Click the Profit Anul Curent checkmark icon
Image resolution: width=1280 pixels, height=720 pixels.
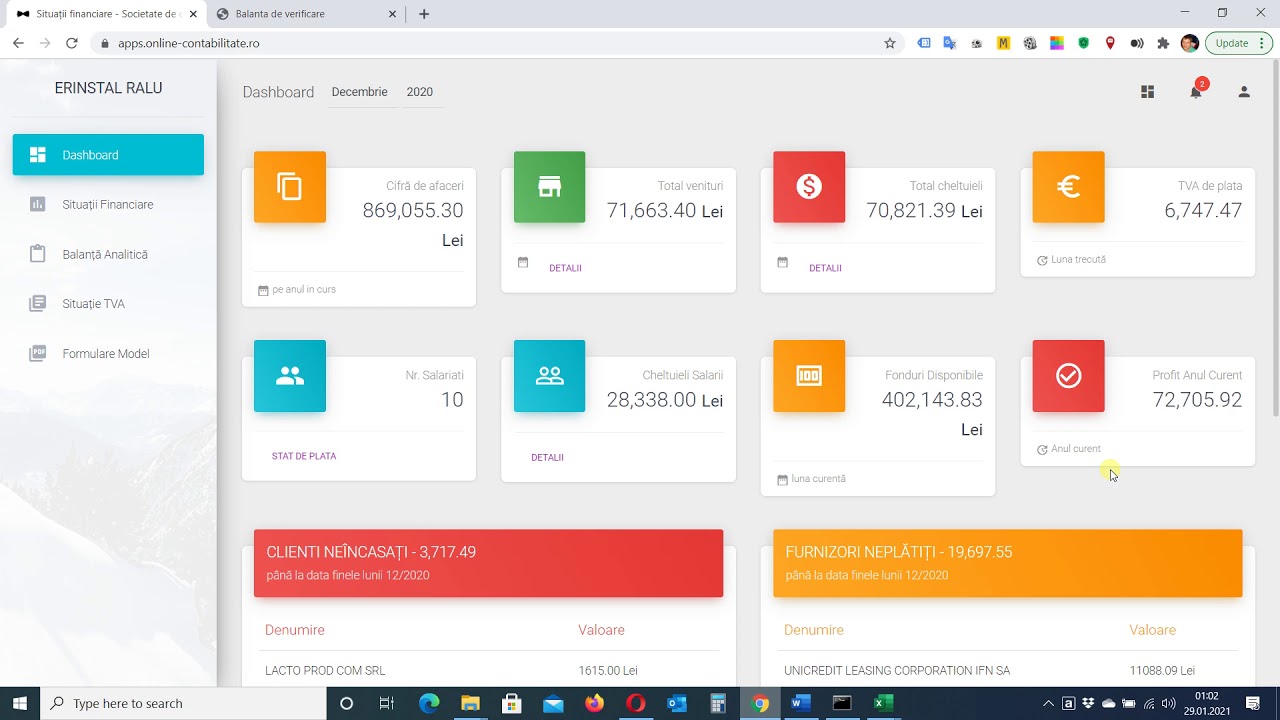tap(1068, 376)
